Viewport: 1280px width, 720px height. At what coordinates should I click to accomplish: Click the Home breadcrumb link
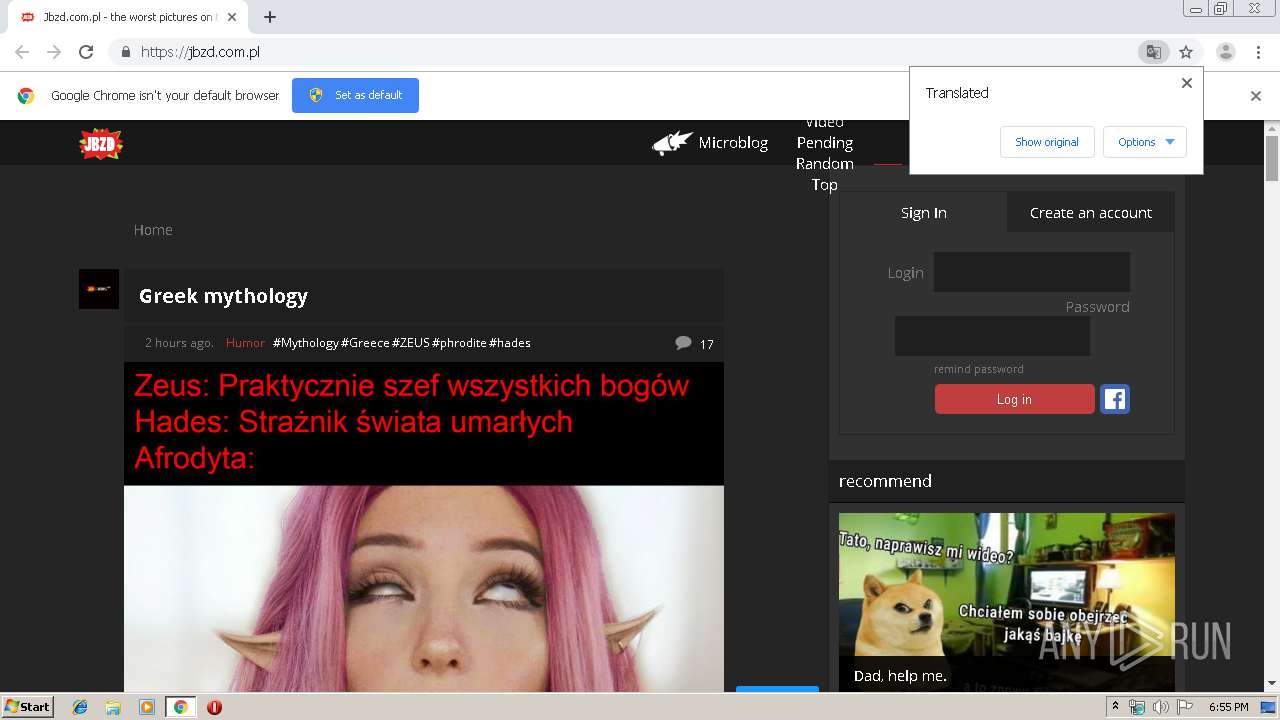153,230
